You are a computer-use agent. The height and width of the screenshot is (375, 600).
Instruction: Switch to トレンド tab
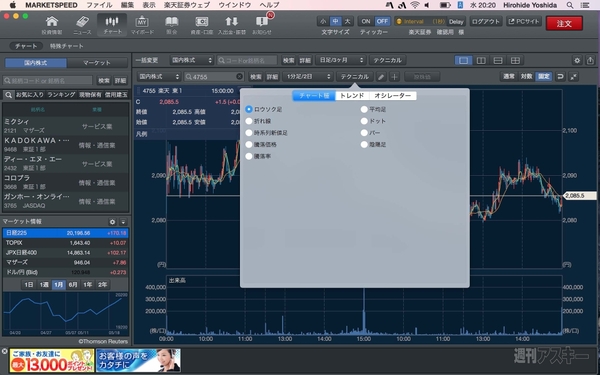coord(352,96)
